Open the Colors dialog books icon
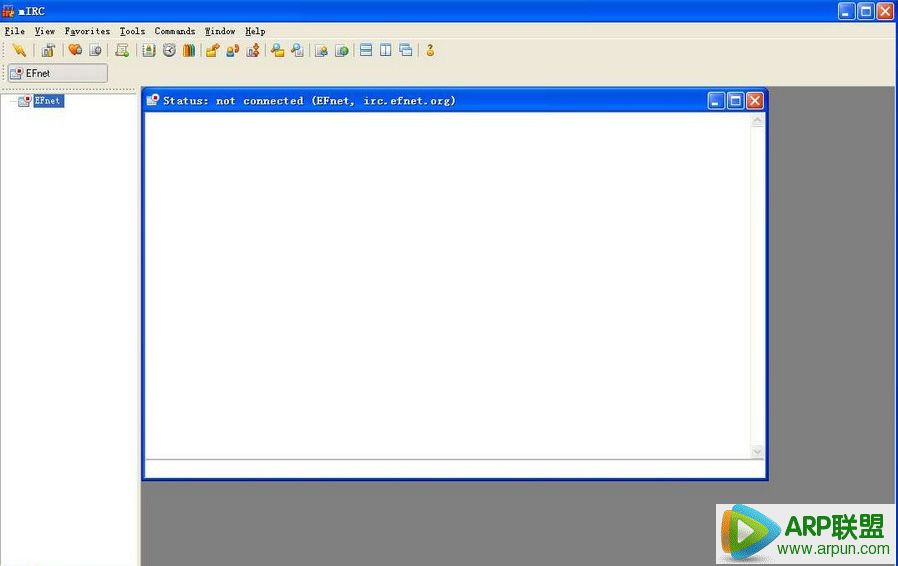 [188, 50]
